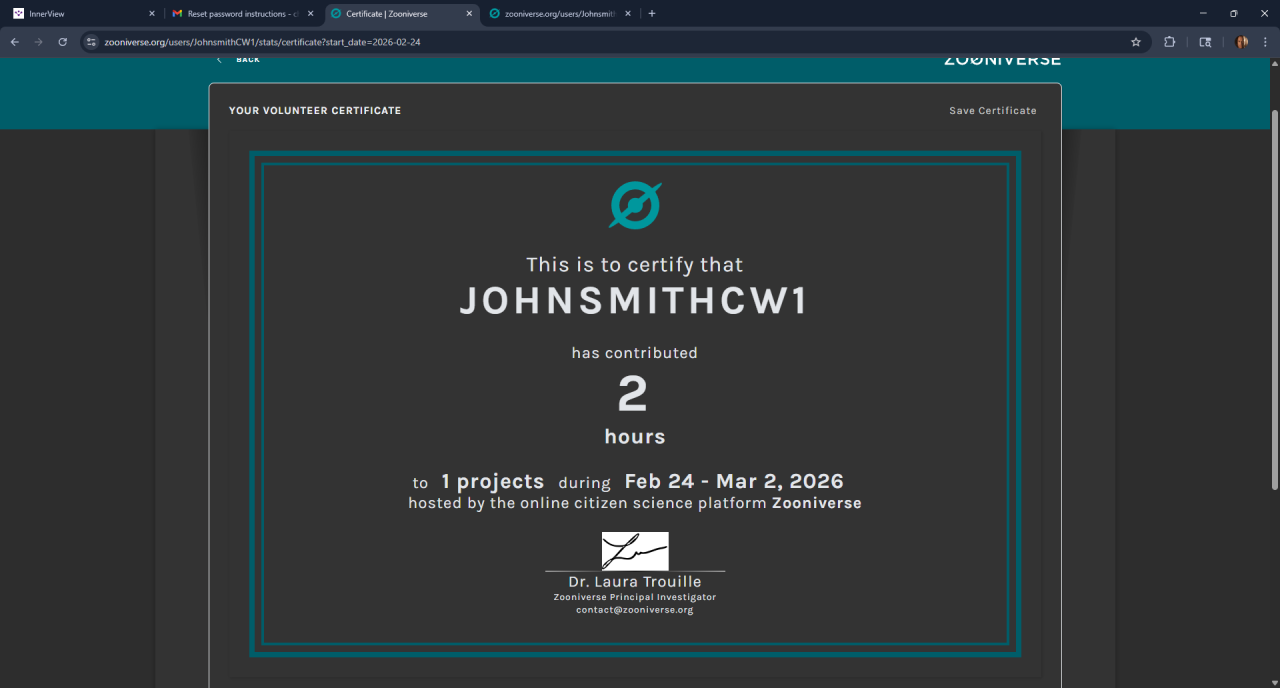Click the 'has contributed' text
Screen dimensions: 1280x688
point(635,353)
